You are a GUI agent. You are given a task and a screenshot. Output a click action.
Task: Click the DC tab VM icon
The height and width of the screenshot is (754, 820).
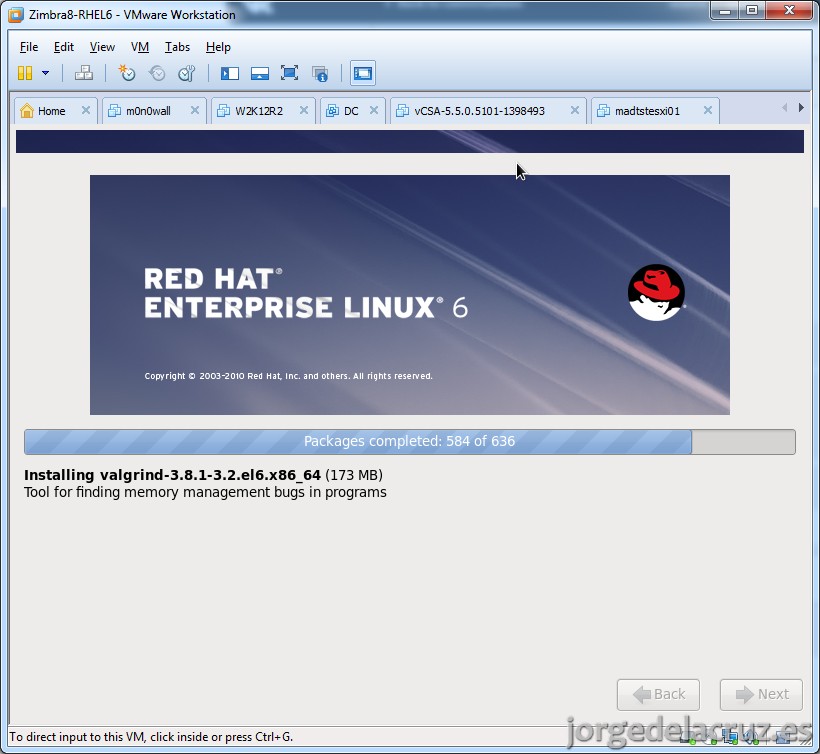point(332,110)
